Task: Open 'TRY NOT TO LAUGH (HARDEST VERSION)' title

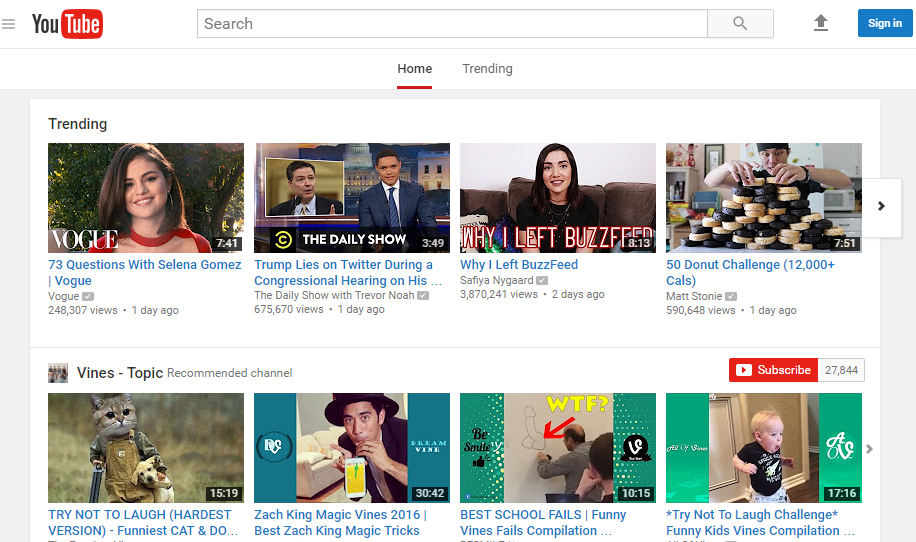Action: (143, 523)
